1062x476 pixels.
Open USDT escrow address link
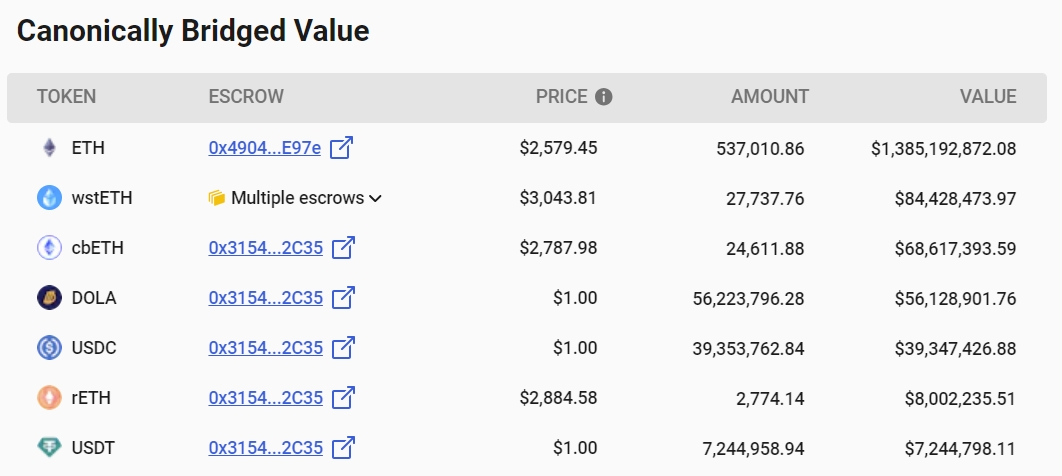click(266, 448)
